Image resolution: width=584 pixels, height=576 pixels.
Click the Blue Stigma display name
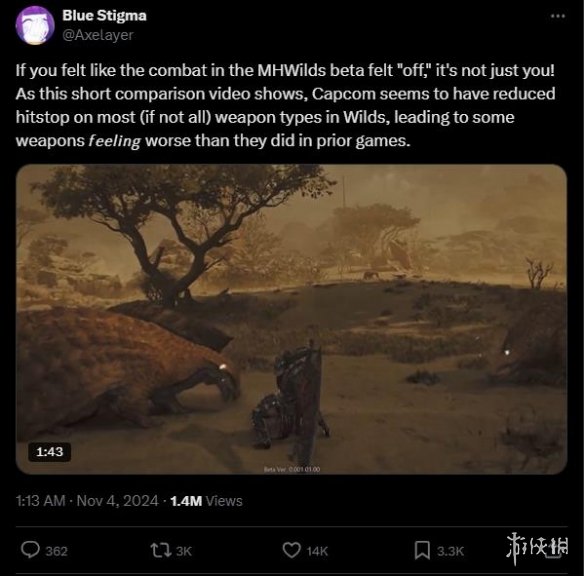point(104,16)
